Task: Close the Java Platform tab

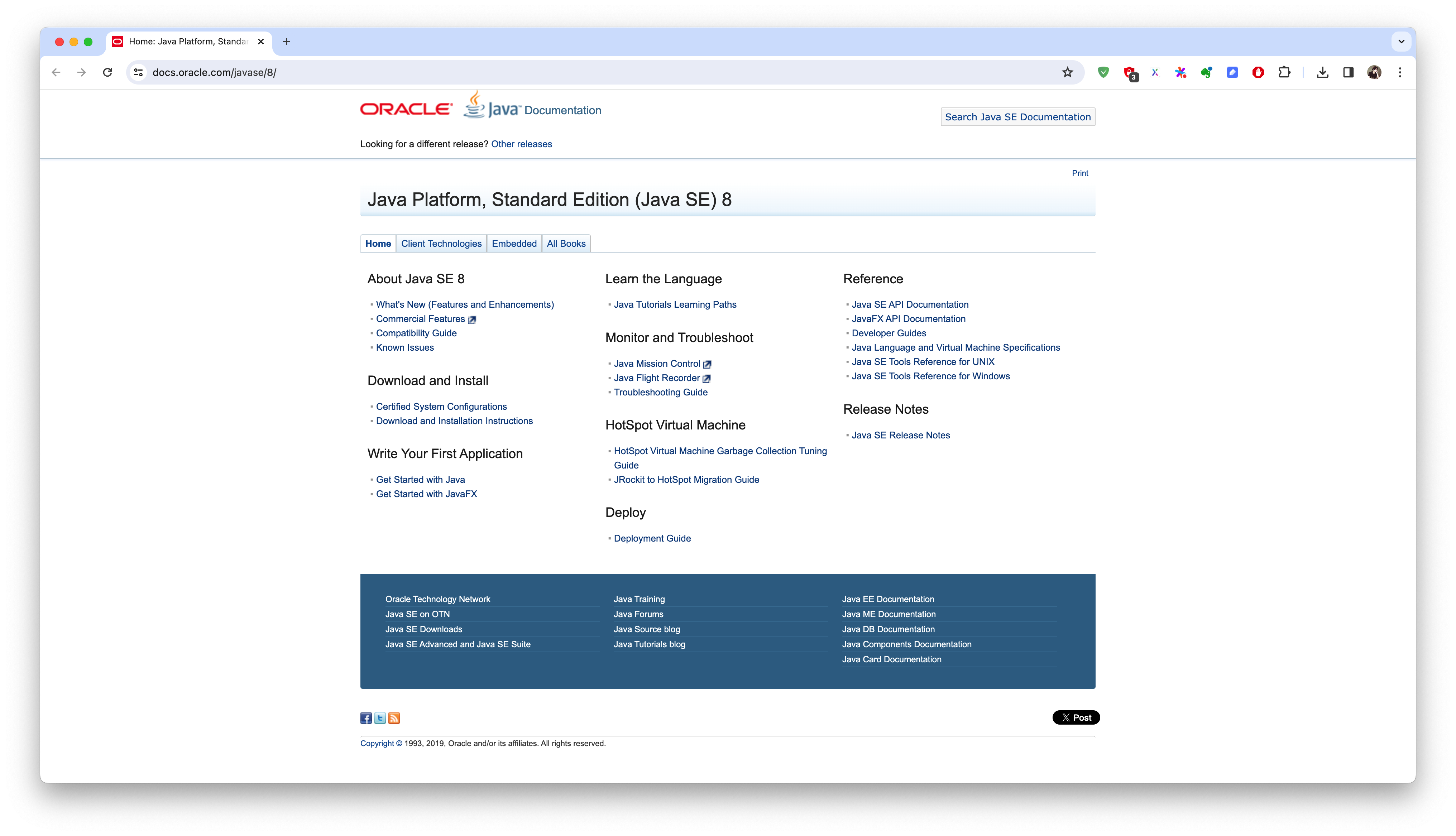Action: [x=261, y=41]
